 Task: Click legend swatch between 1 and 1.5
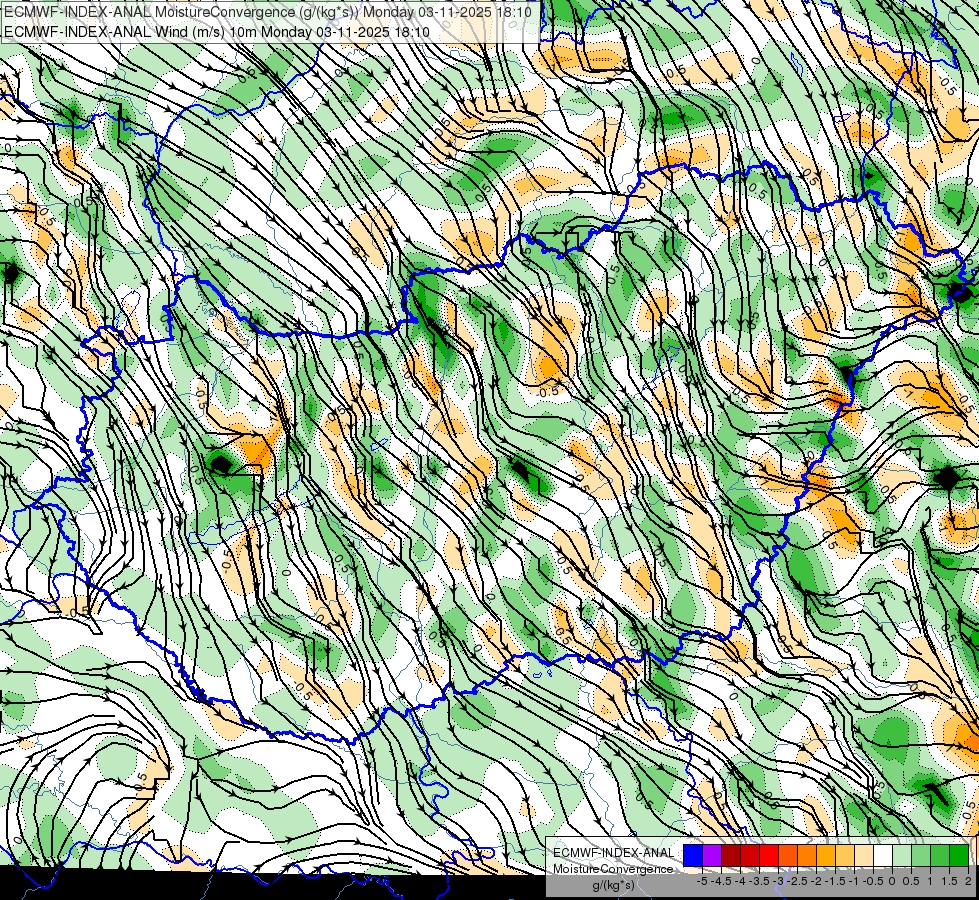click(940, 855)
